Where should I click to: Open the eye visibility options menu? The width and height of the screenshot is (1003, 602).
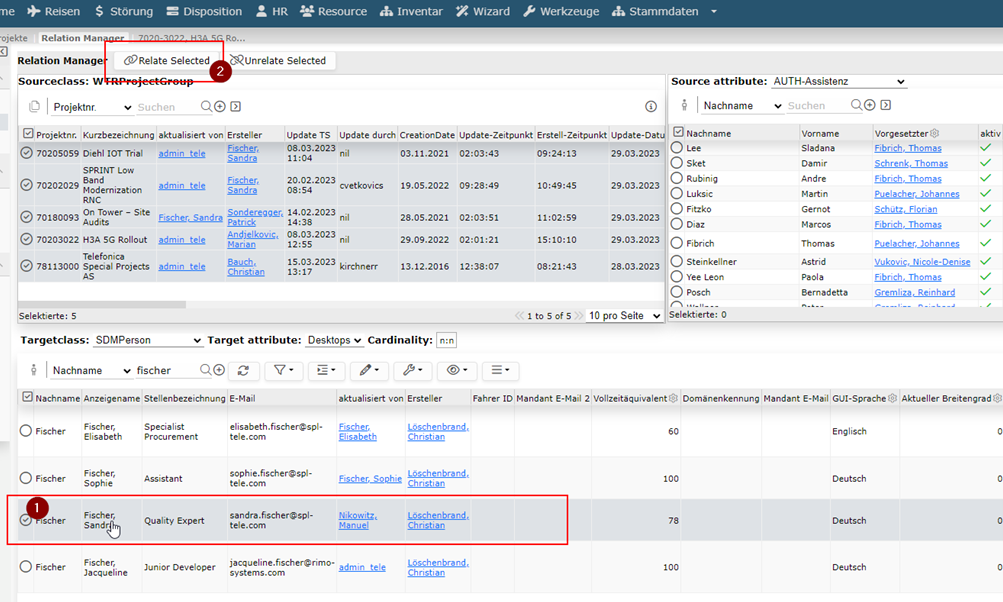coord(457,370)
